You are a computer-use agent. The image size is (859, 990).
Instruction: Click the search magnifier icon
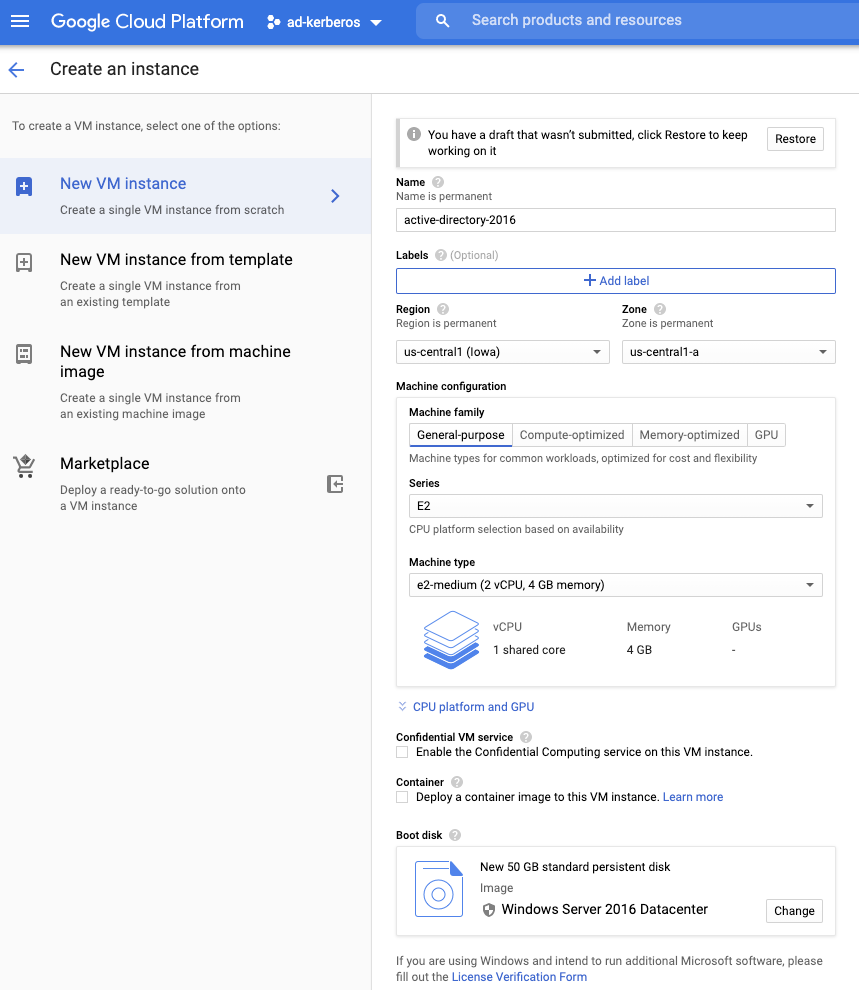[x=442, y=21]
